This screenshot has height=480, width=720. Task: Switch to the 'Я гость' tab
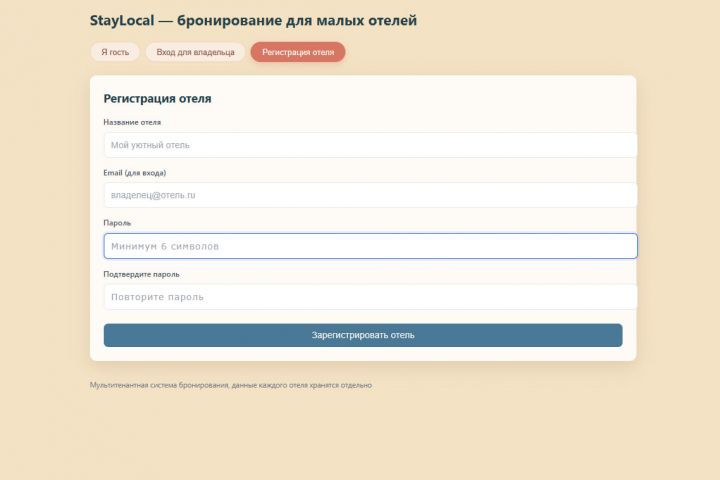coord(115,52)
